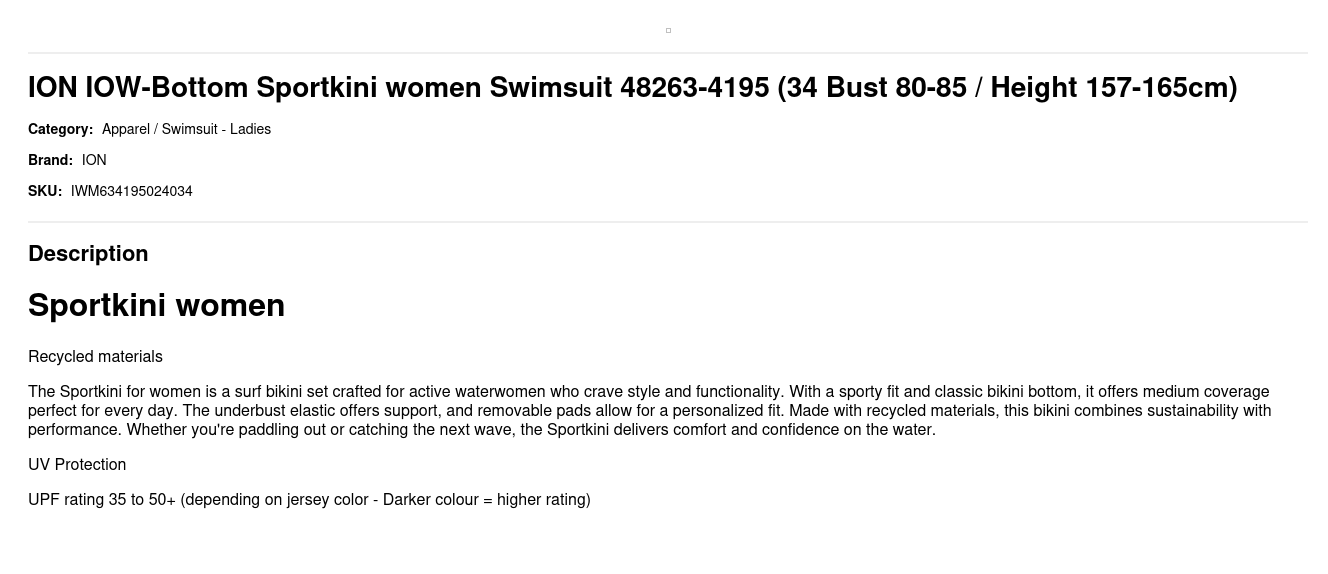The height and width of the screenshot is (574, 1328).
Task: Click the tiny placeholder image at top
Action: coord(668,30)
